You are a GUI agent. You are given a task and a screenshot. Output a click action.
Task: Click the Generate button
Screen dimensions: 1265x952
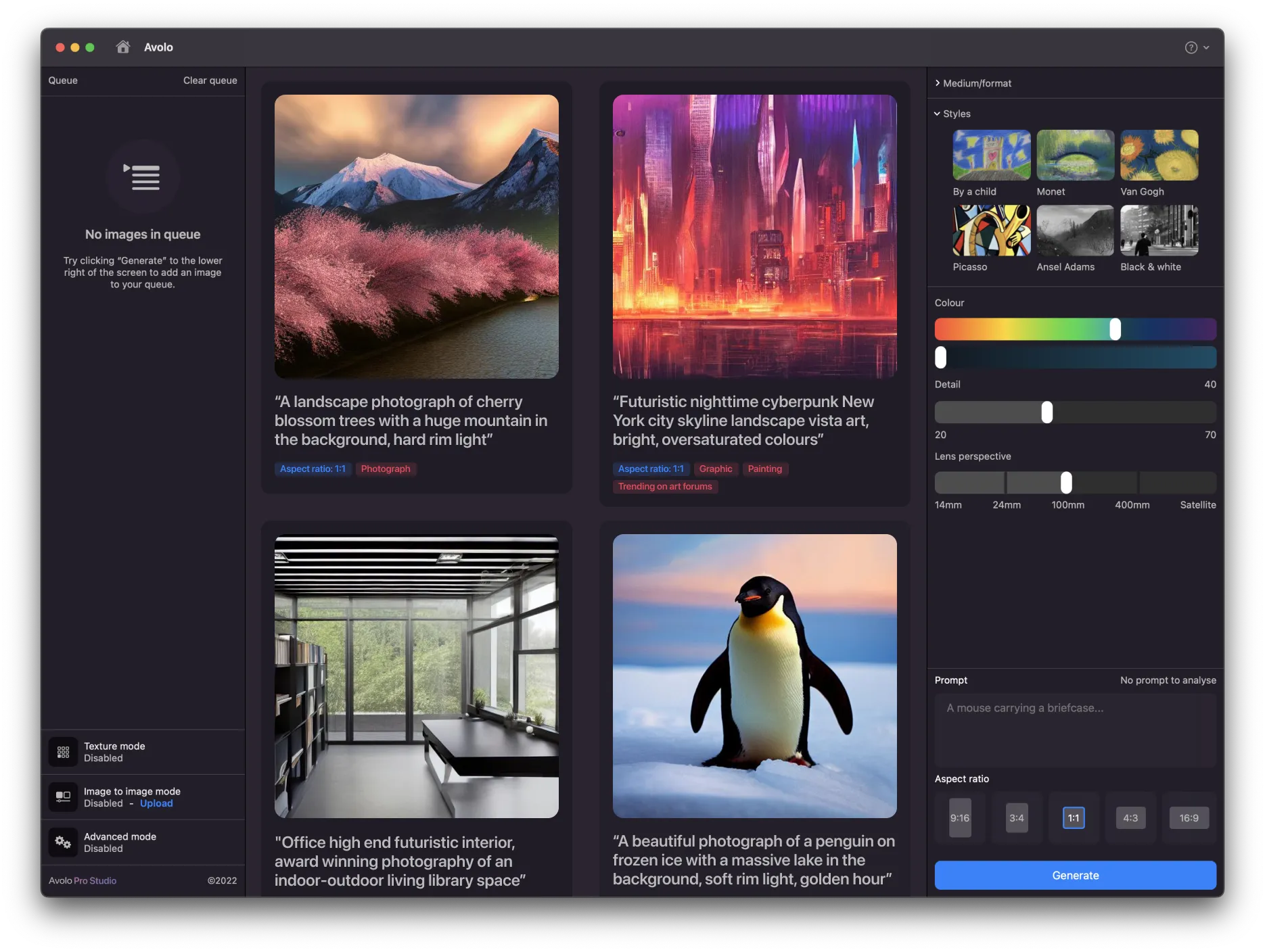click(x=1074, y=875)
